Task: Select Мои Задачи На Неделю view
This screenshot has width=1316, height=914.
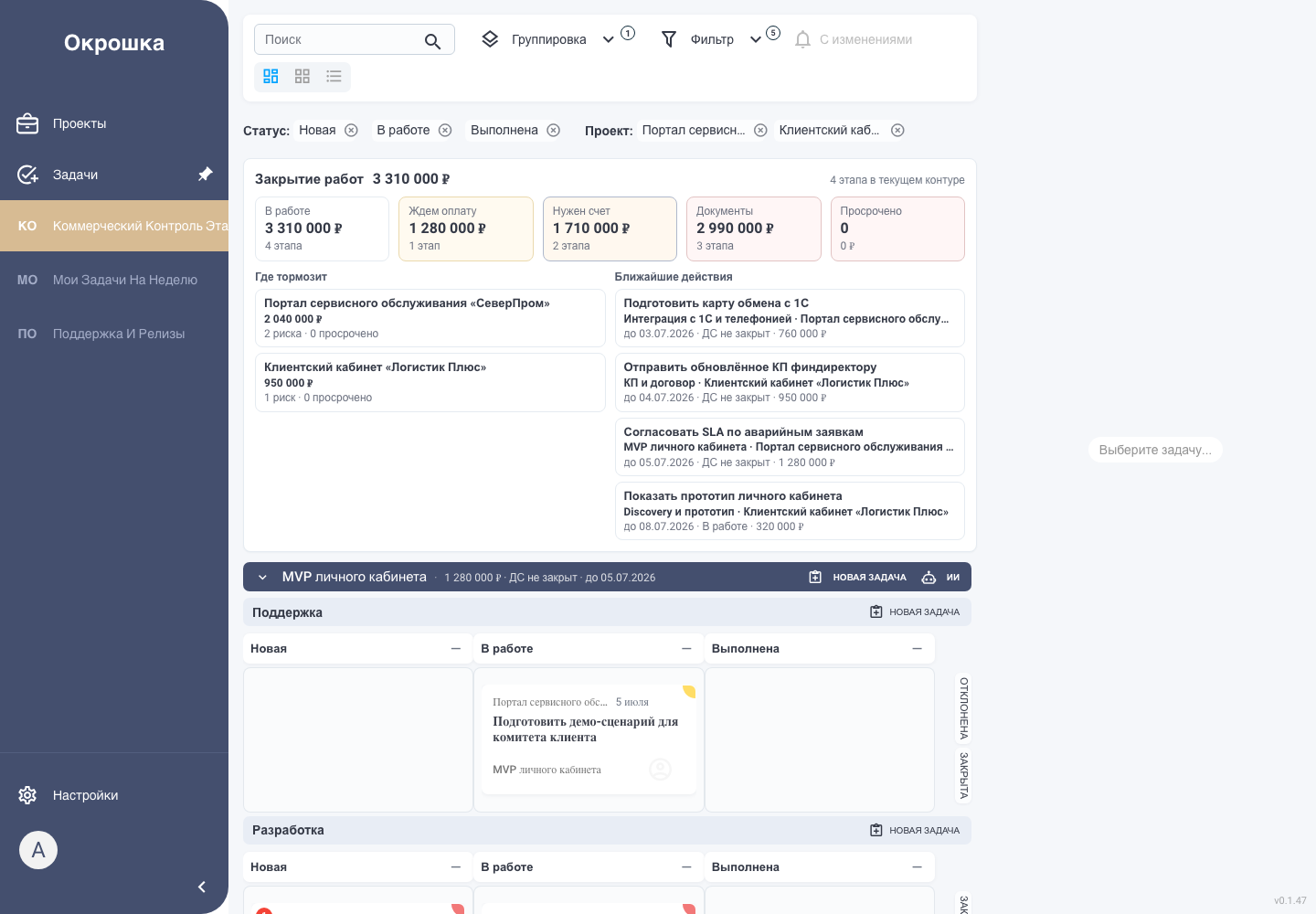Action: click(x=114, y=280)
